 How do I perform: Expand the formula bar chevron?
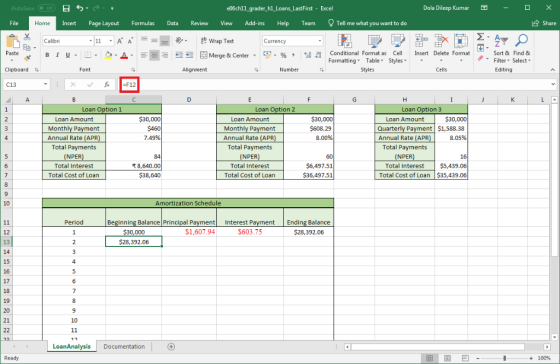pos(553,85)
